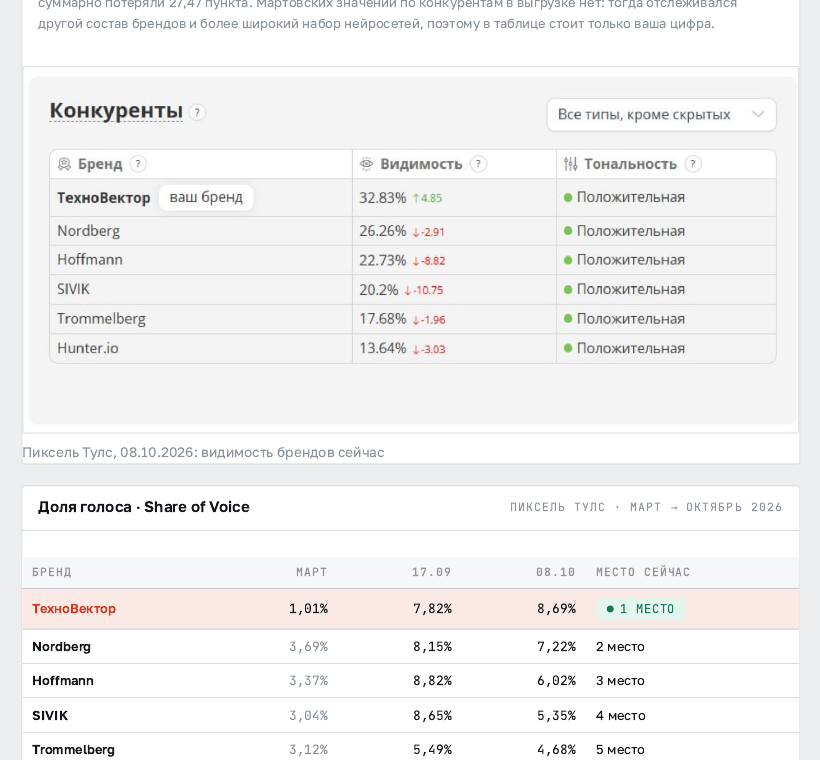Click the 7,22% value for Nordberg

point(556,646)
